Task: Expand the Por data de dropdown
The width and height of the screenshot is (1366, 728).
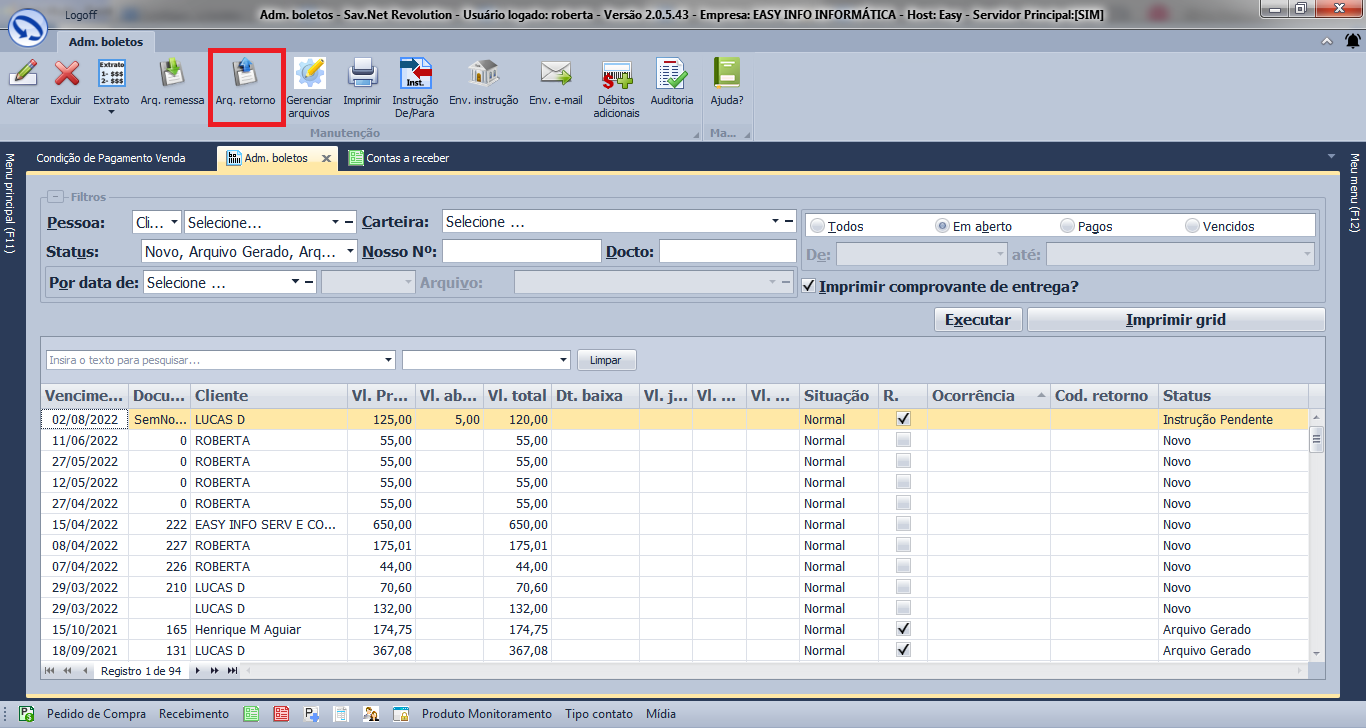Action: pos(296,283)
